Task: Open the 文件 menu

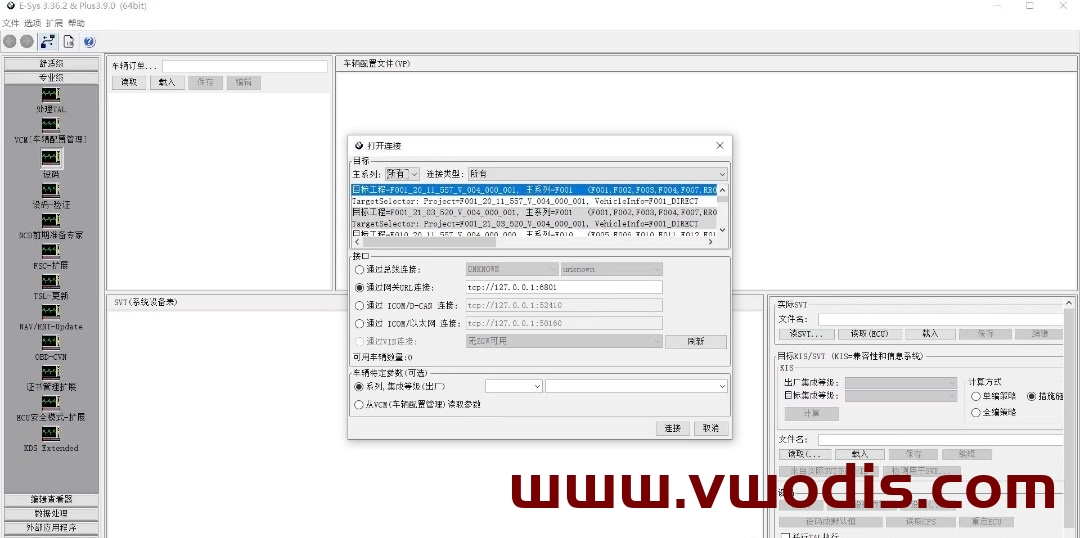Action: click(x=10, y=23)
